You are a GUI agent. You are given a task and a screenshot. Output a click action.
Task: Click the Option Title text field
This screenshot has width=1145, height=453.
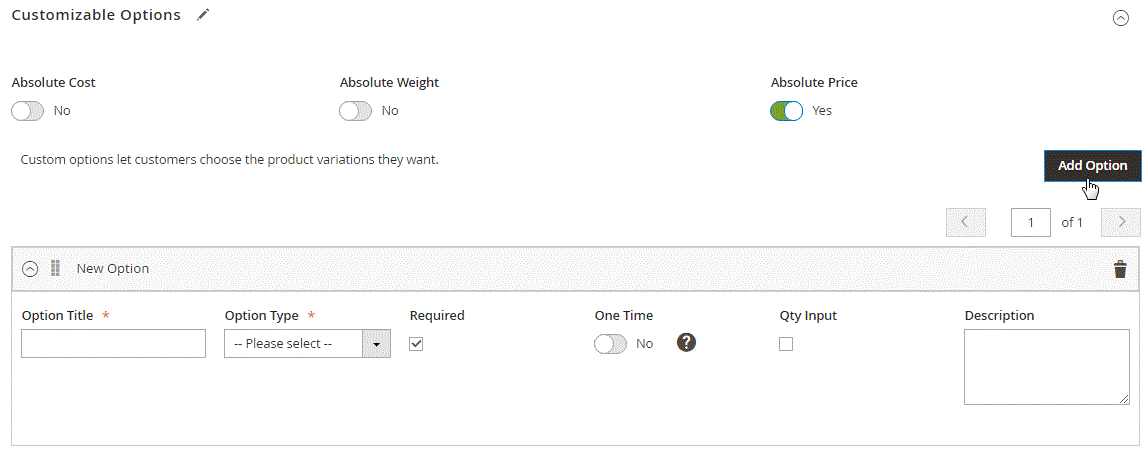(x=113, y=344)
